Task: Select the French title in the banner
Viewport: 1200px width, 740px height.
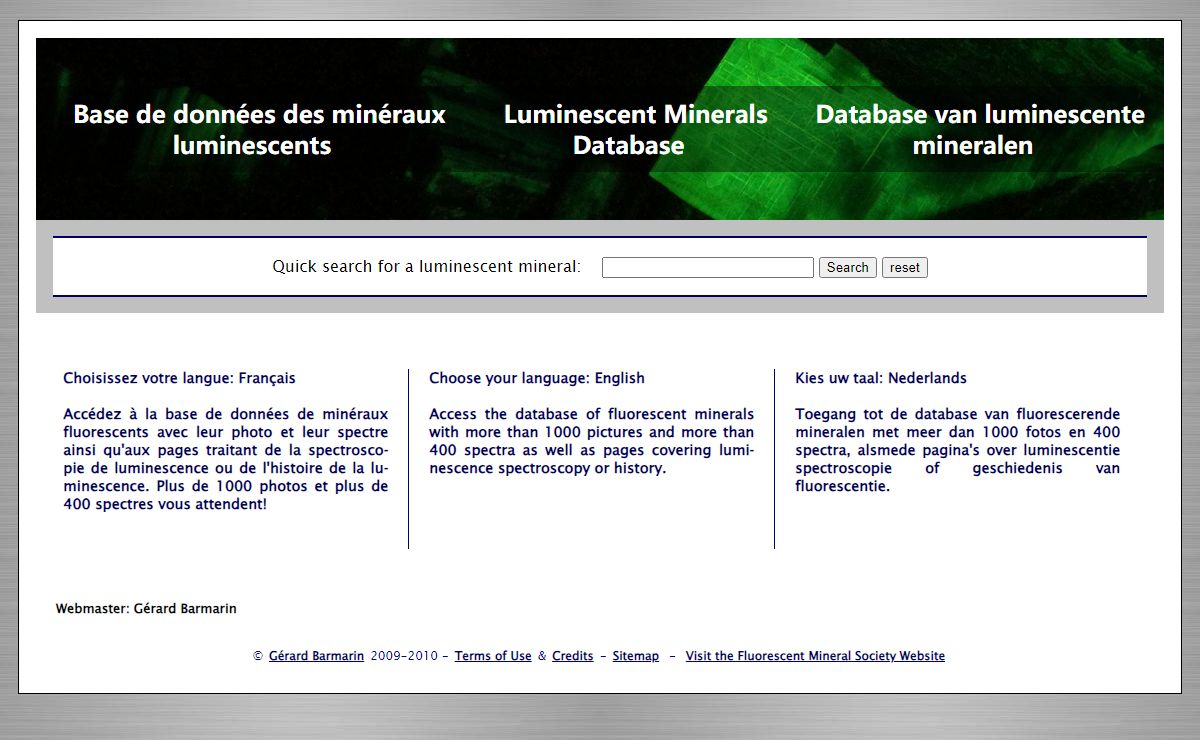Action: pos(259,129)
